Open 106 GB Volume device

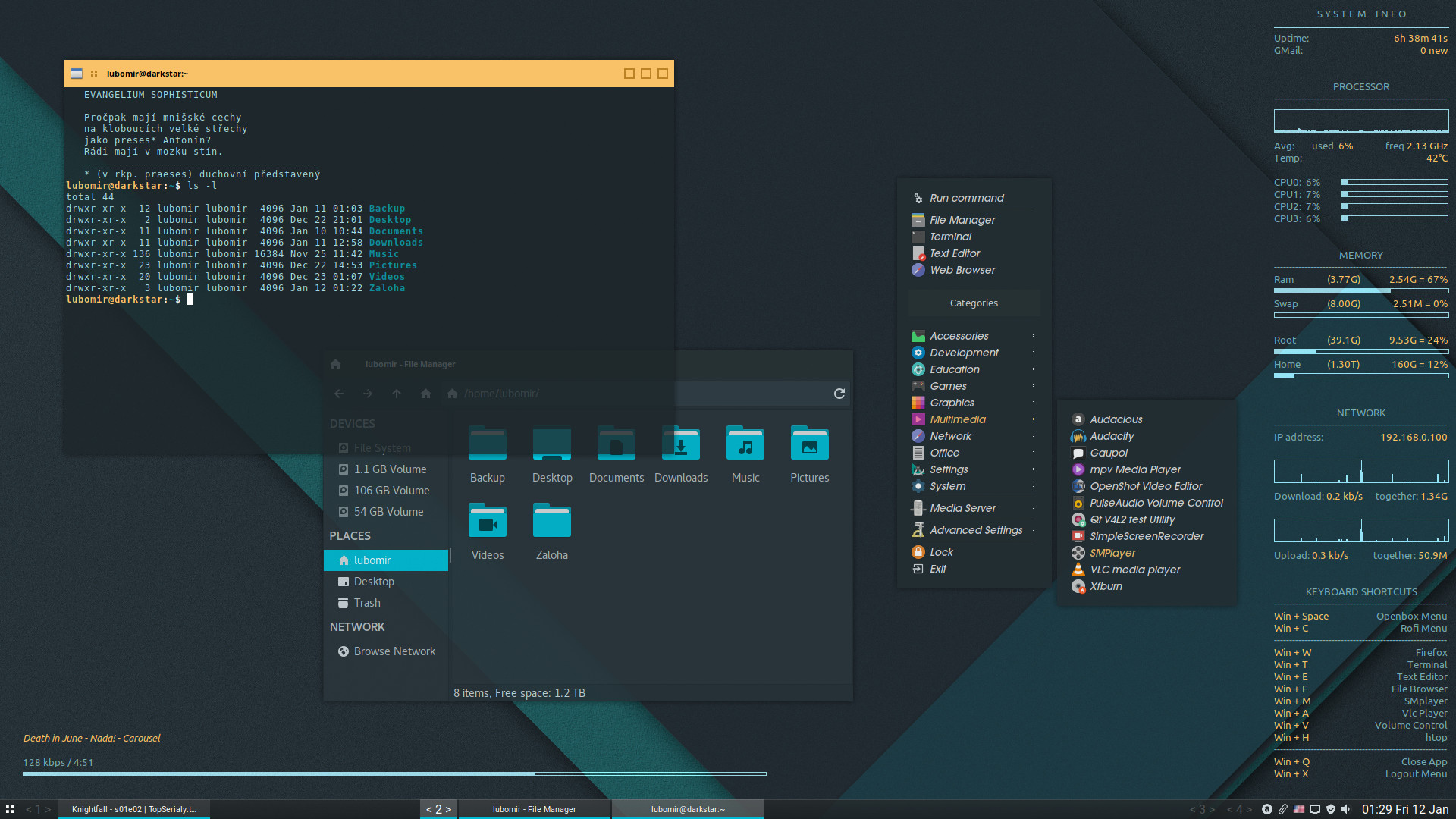click(x=391, y=491)
